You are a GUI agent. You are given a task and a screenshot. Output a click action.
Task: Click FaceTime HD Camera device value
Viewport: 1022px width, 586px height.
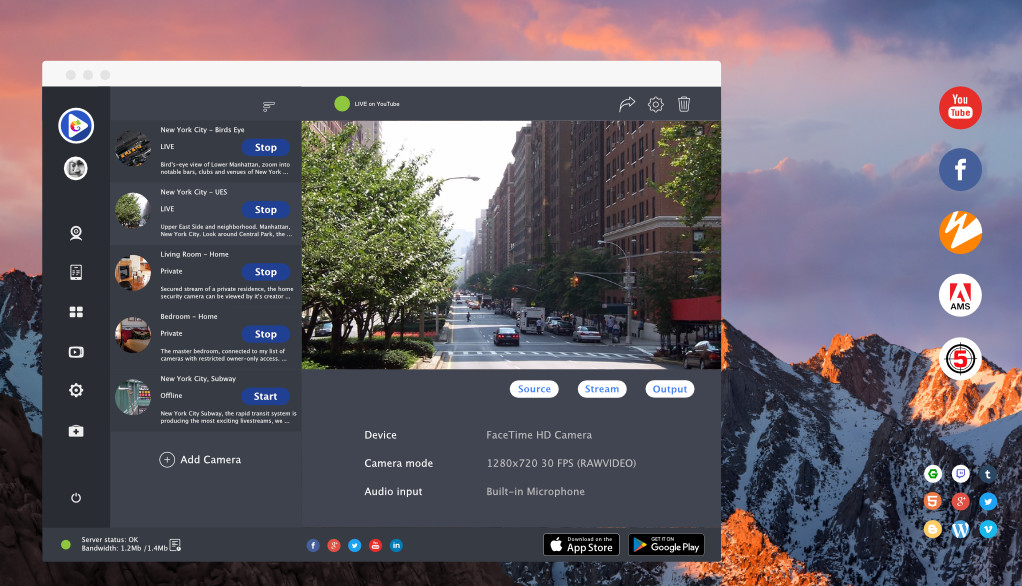(x=539, y=435)
